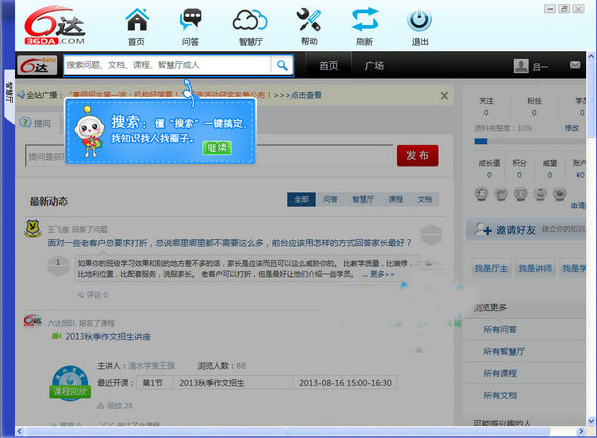Click the 资料完整度 progress bar
The height and width of the screenshot is (438, 597).
click(530, 141)
